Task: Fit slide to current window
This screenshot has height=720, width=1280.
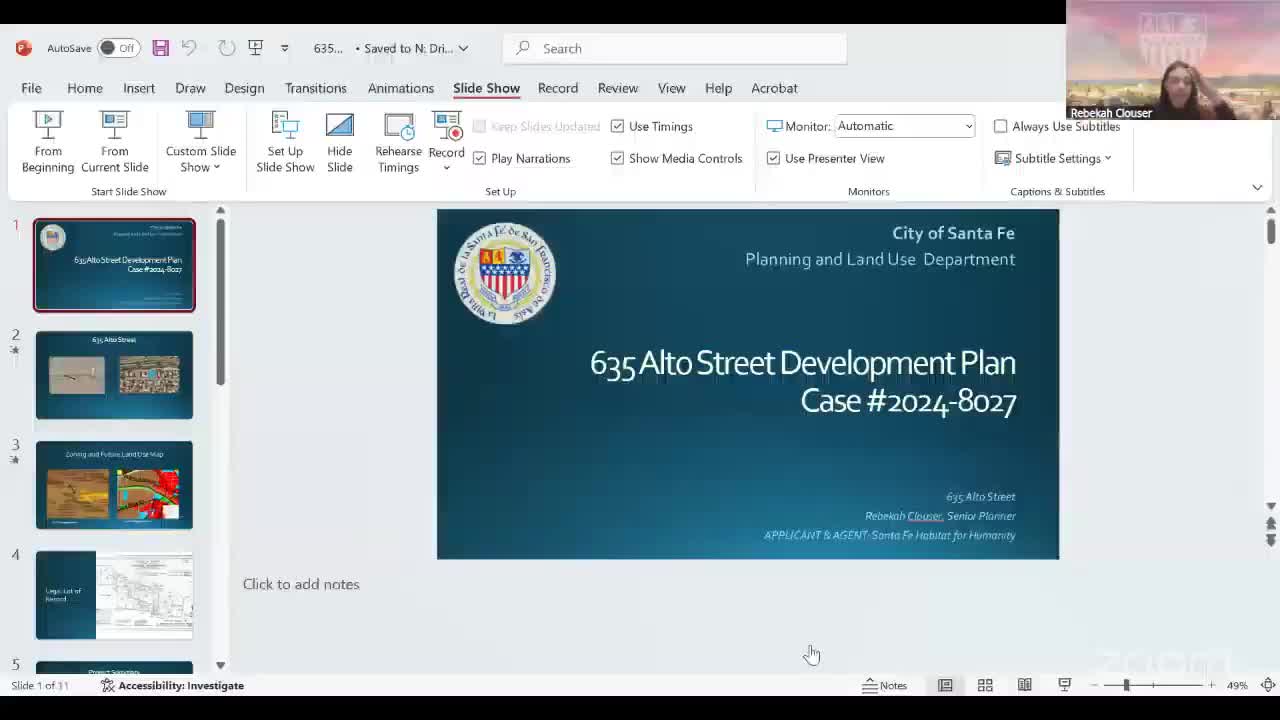Action: (1268, 685)
